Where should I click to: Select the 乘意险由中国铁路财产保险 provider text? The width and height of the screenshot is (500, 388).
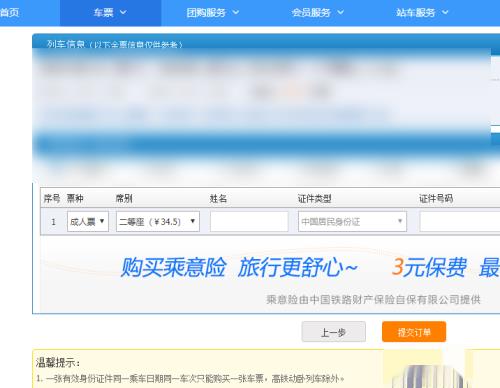373,300
